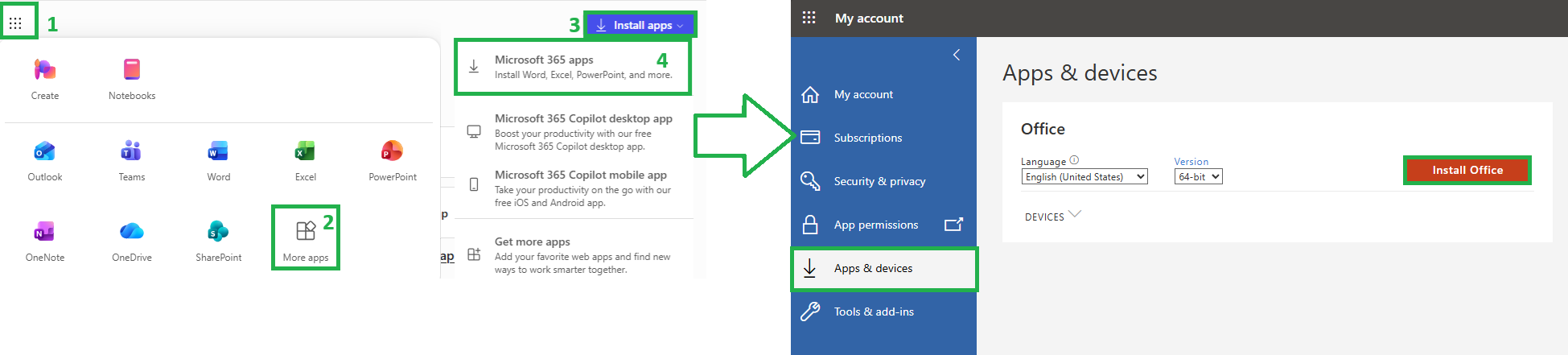Collapse the My account sidebar with chevron
Screen dimensions: 1568x355
(x=957, y=55)
